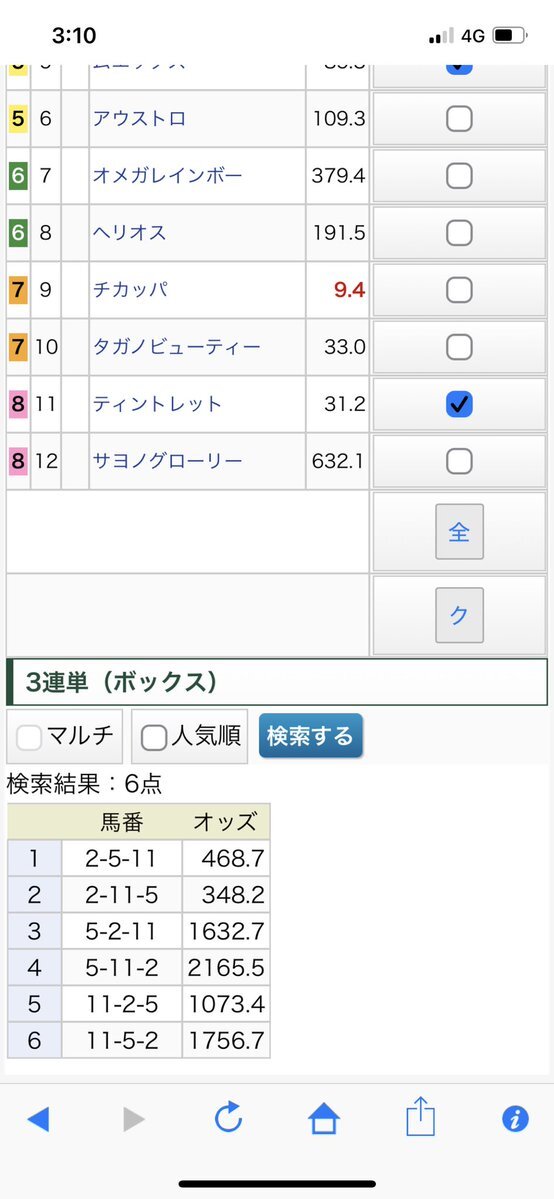Image resolution: width=554 pixels, height=1199 pixels.
Task: Select result row 2-11-5
Action: point(138,895)
